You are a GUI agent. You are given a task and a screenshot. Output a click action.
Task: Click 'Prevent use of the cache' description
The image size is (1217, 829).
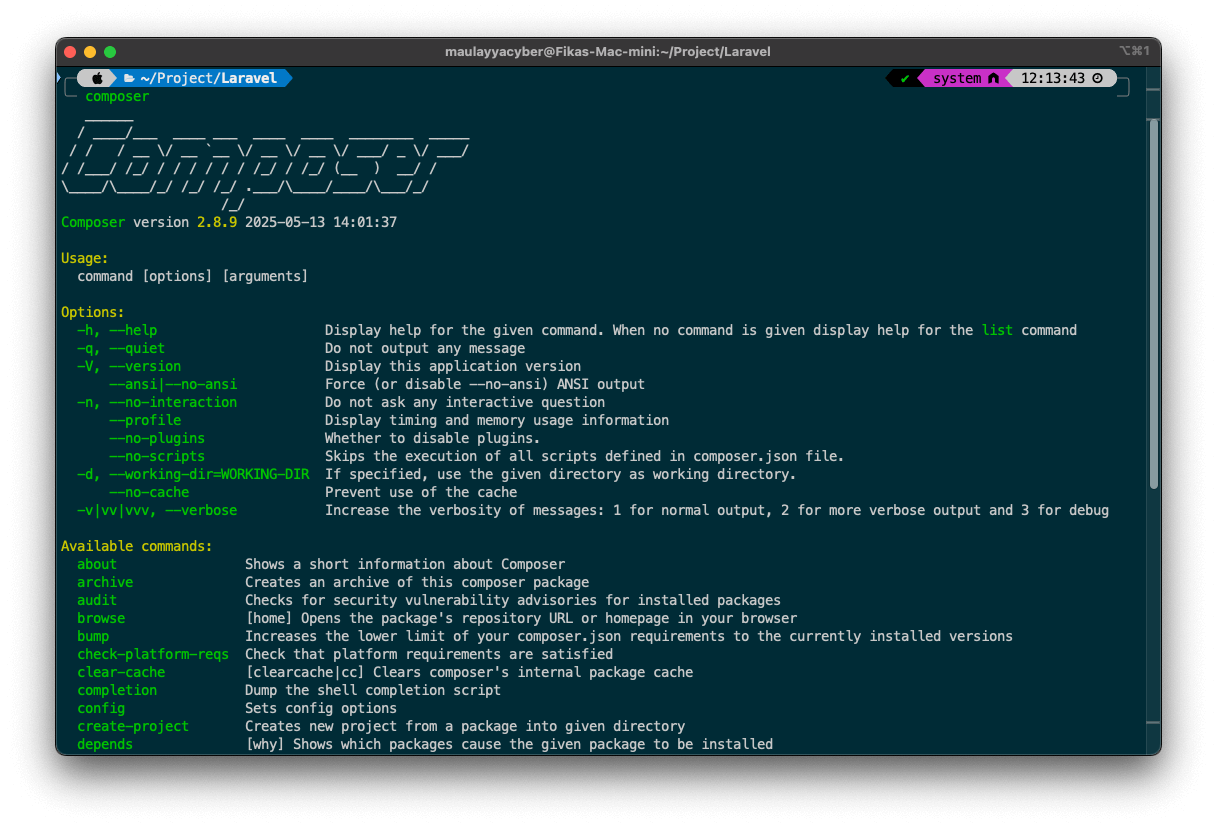(x=421, y=492)
